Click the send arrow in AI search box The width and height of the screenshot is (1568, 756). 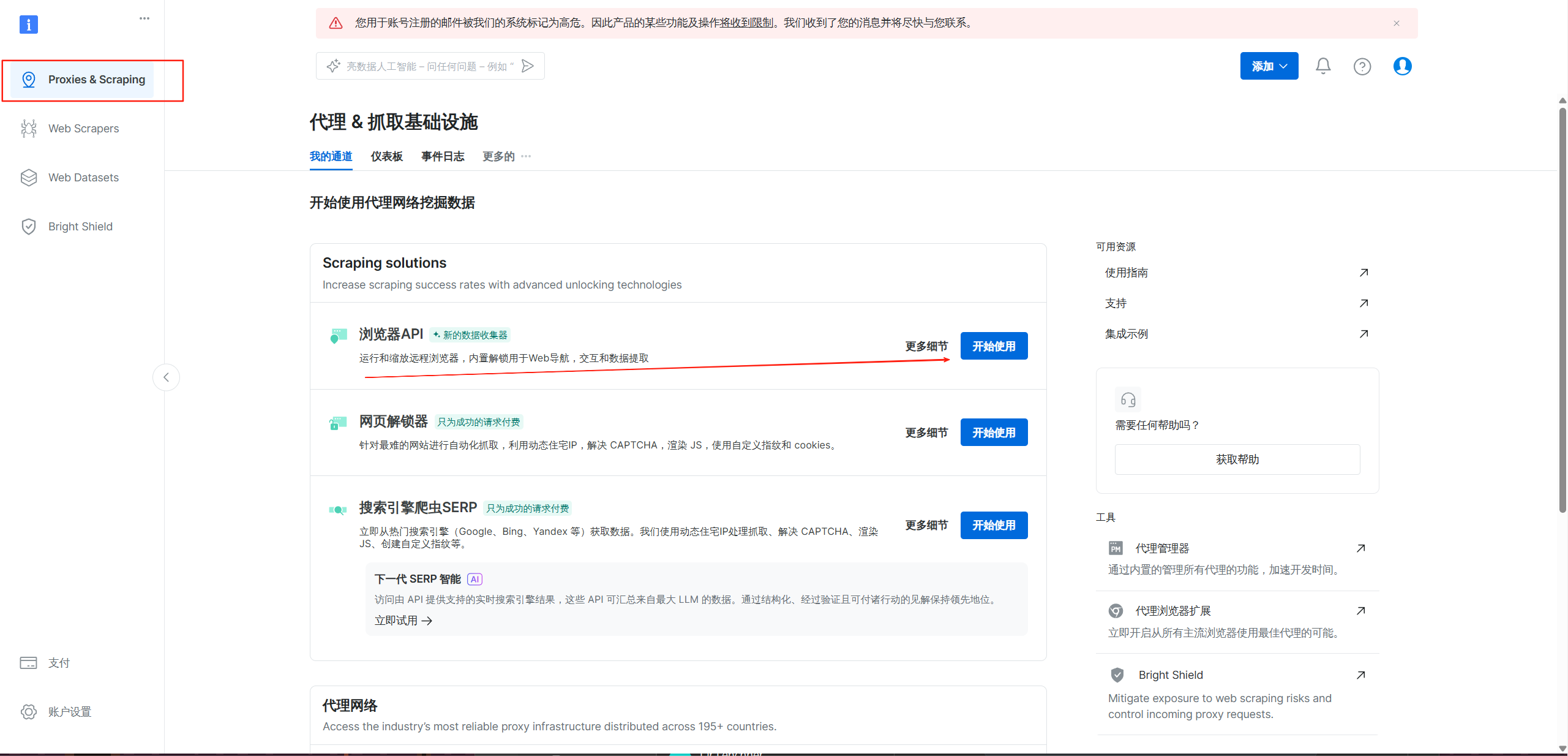point(528,66)
